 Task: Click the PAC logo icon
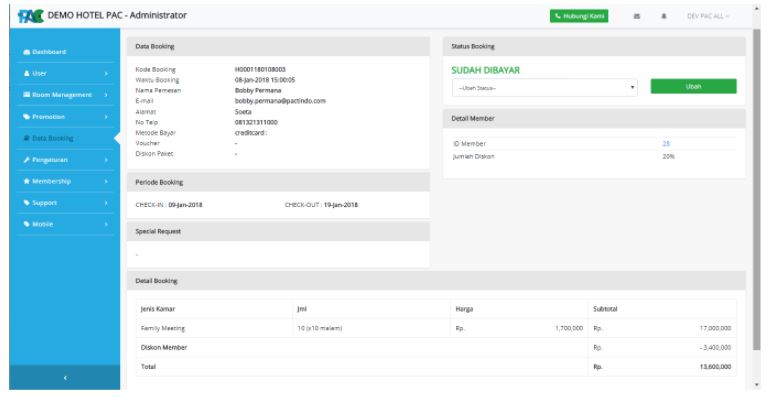click(31, 16)
